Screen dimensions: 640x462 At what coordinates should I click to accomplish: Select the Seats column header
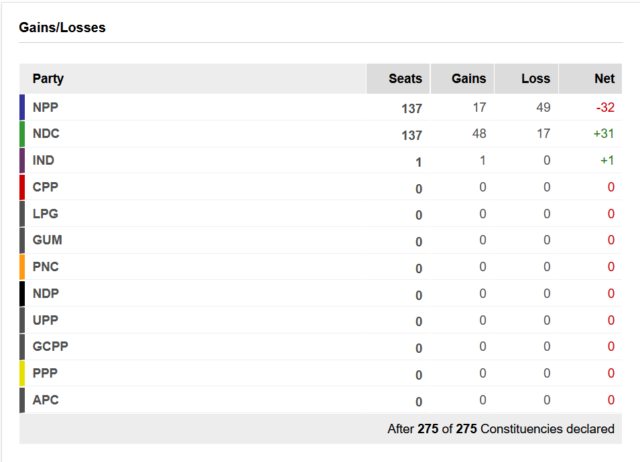[x=398, y=79]
